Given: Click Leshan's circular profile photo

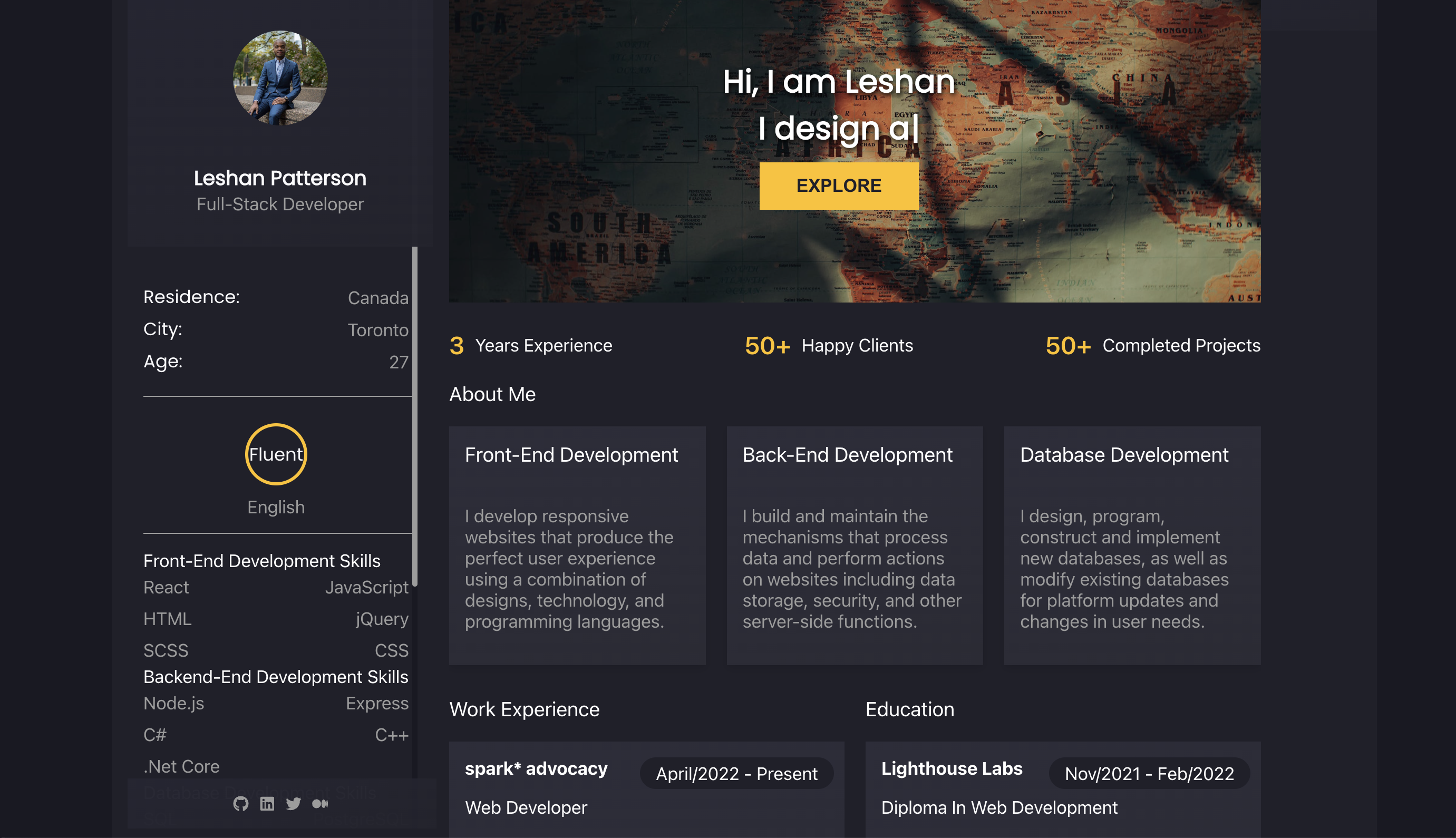Looking at the screenshot, I should pyautogui.click(x=280, y=79).
